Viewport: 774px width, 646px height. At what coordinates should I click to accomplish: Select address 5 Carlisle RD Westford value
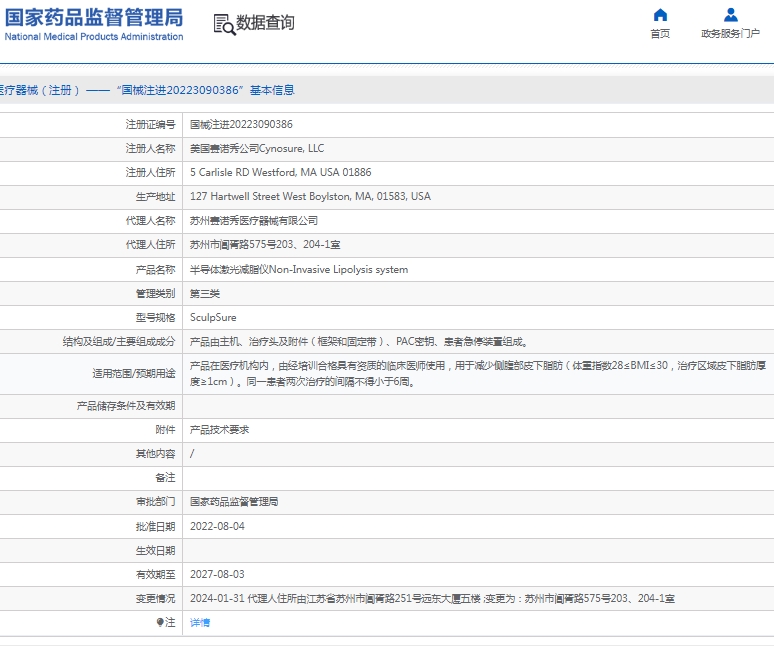pyautogui.click(x=280, y=172)
